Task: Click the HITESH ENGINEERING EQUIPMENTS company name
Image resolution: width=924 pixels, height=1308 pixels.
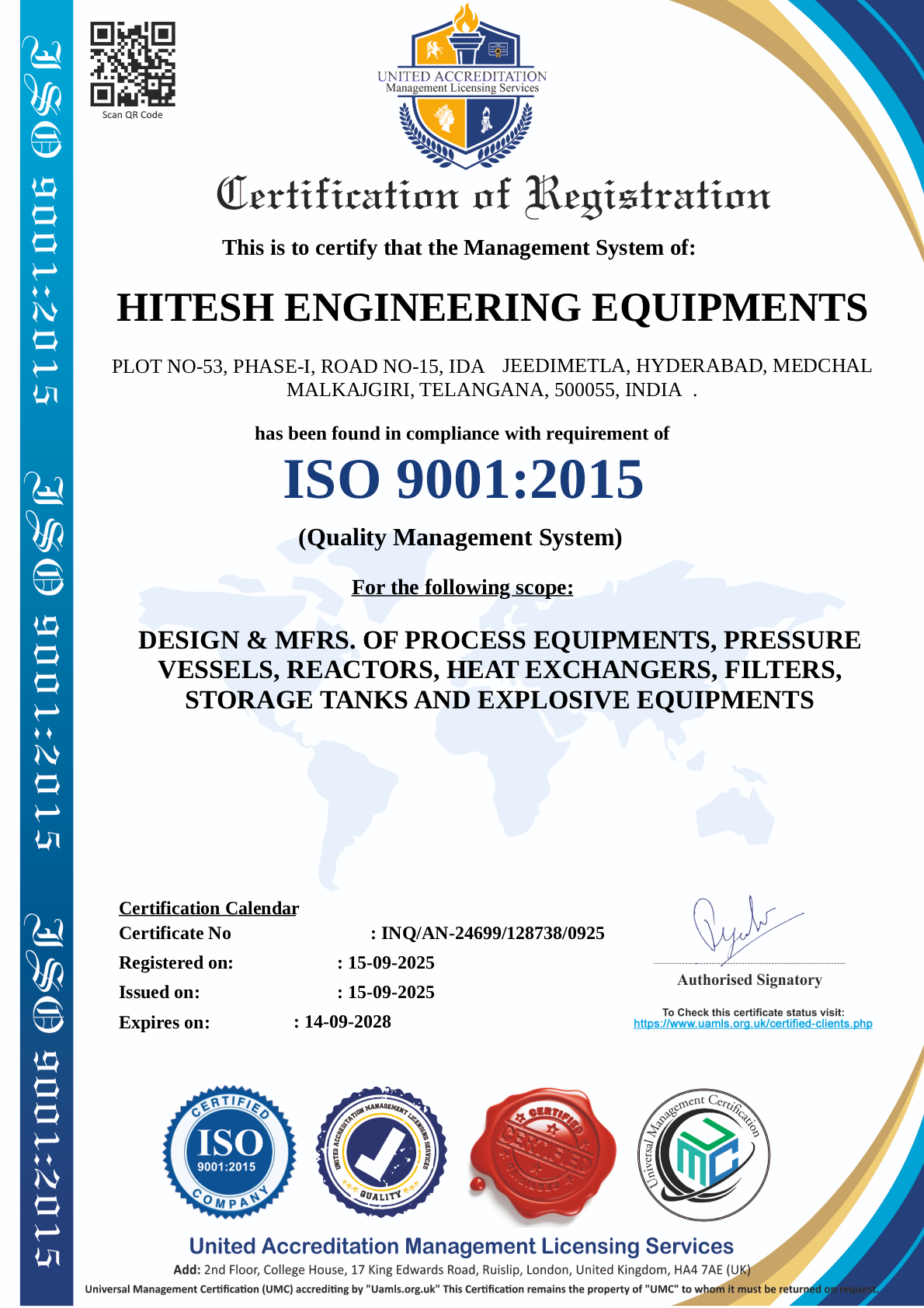Action: tap(492, 308)
